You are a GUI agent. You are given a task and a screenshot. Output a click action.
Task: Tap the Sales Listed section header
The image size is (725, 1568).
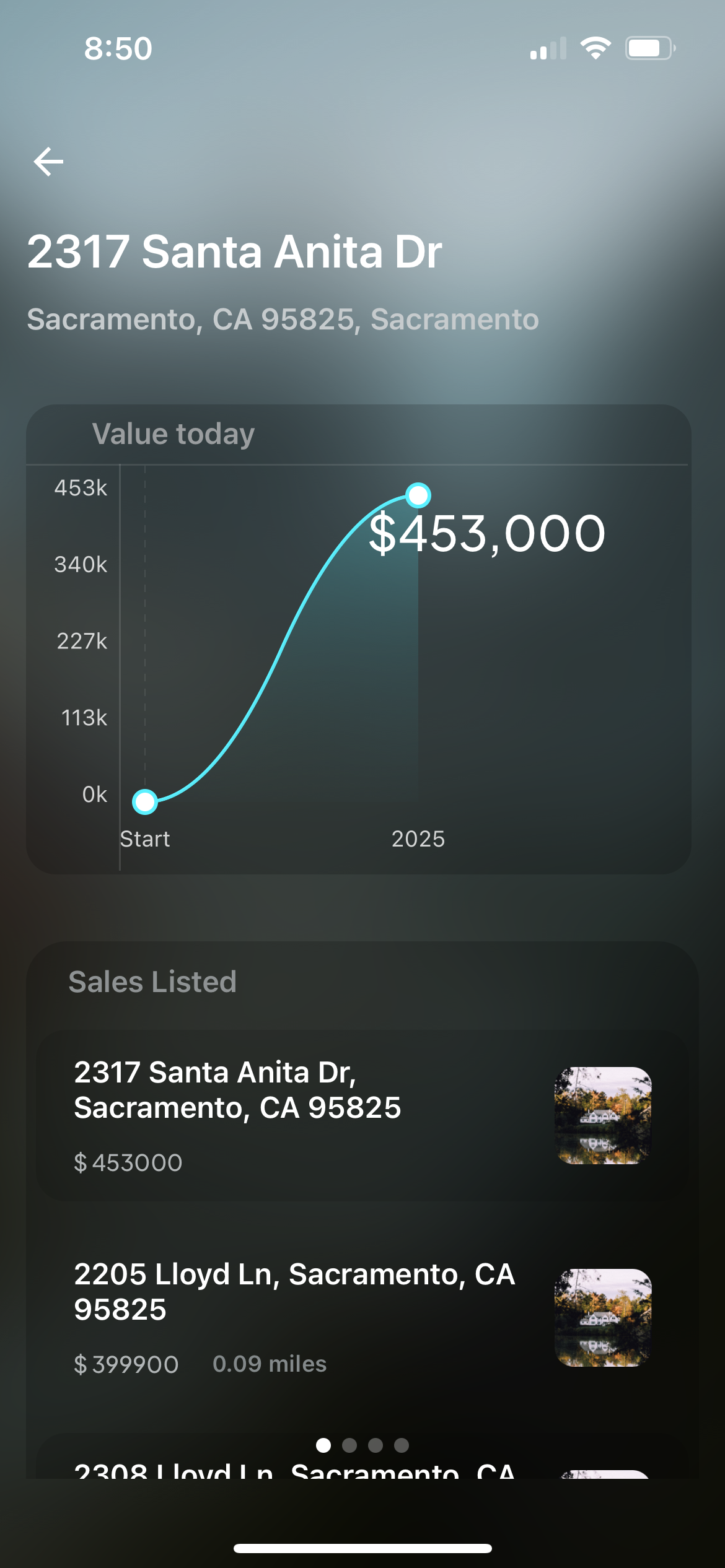tap(152, 982)
